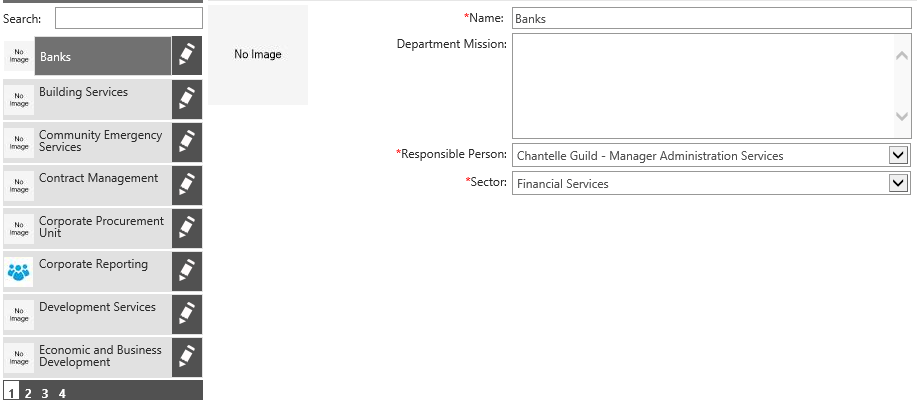Open editor for Corporate Procurement Unit
This screenshot has width=917, height=405.
[x=186, y=228]
